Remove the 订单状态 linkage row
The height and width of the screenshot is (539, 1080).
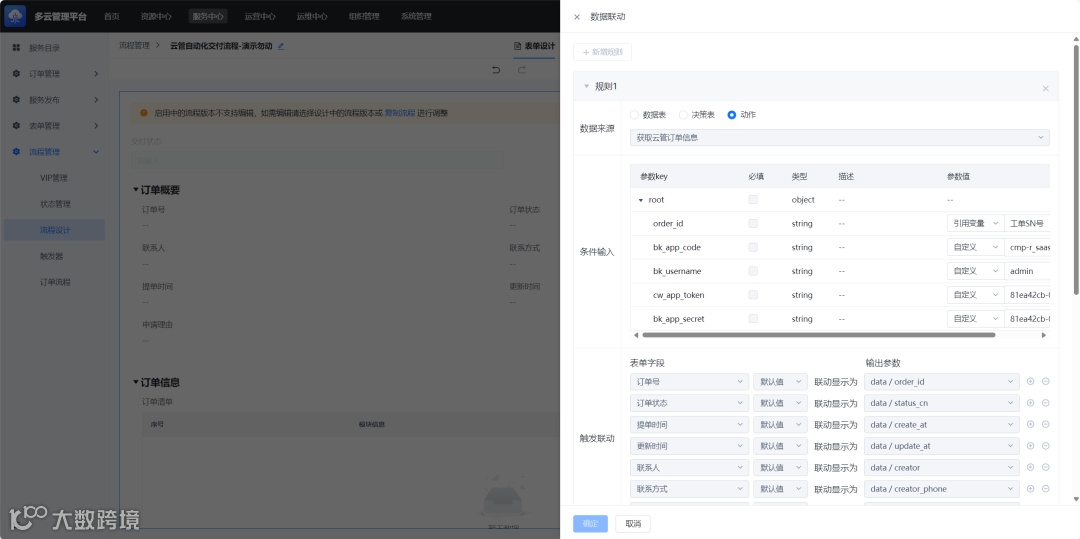pyautogui.click(x=1046, y=403)
